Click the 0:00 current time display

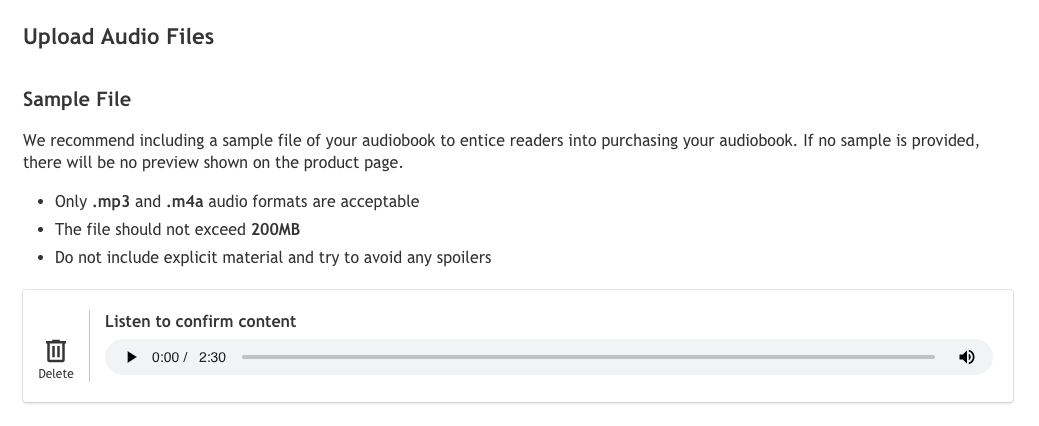pyautogui.click(x=165, y=357)
